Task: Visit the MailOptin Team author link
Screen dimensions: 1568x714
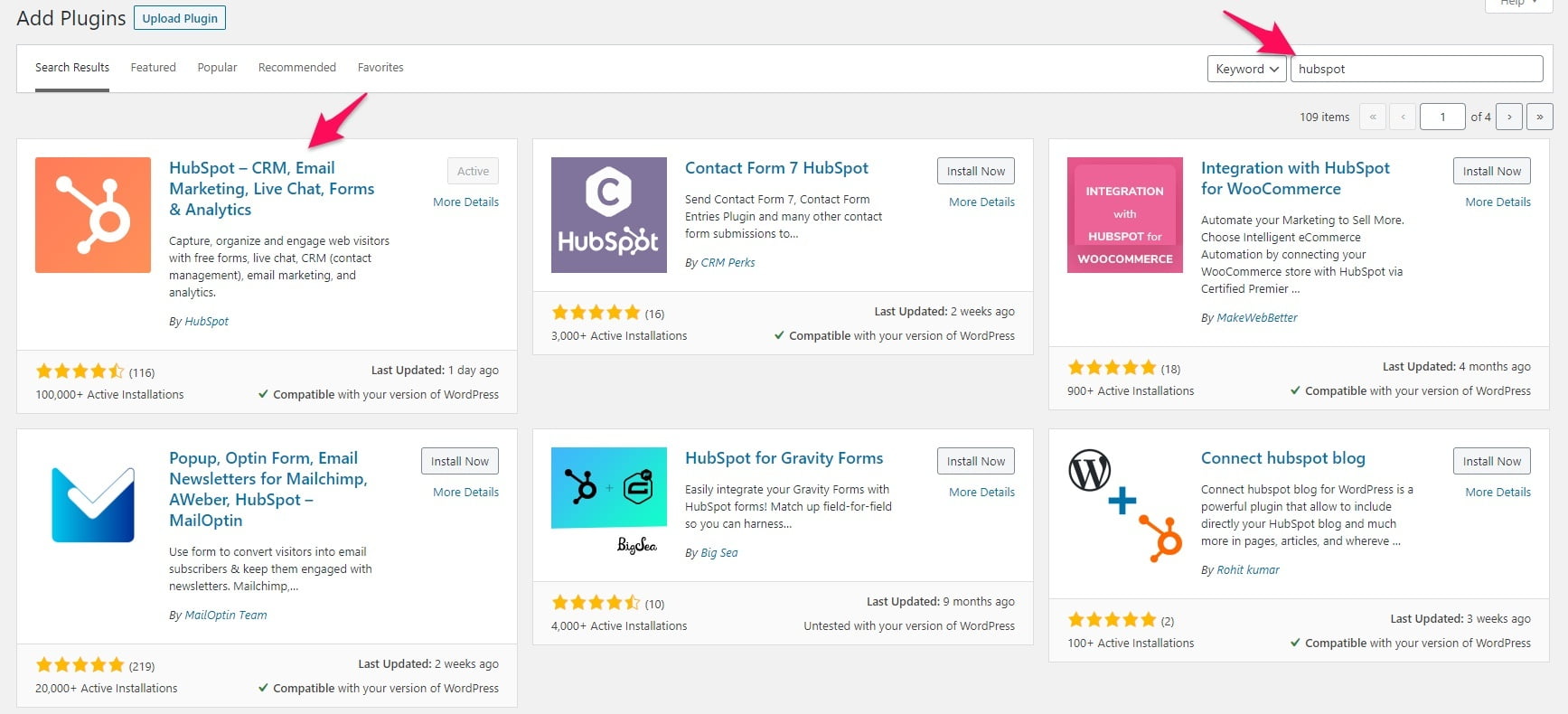Action: point(225,615)
